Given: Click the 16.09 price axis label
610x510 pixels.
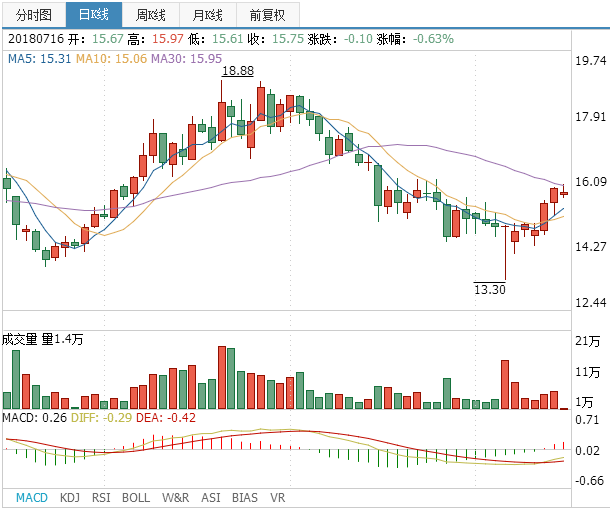Looking at the screenshot, I should pyautogui.click(x=591, y=182).
